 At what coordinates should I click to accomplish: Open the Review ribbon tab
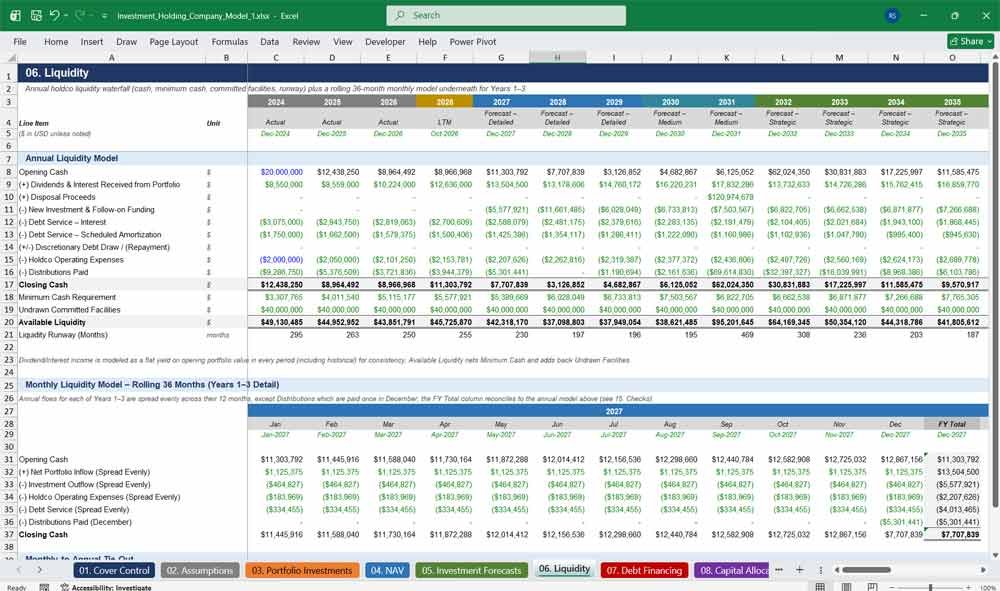(306, 41)
